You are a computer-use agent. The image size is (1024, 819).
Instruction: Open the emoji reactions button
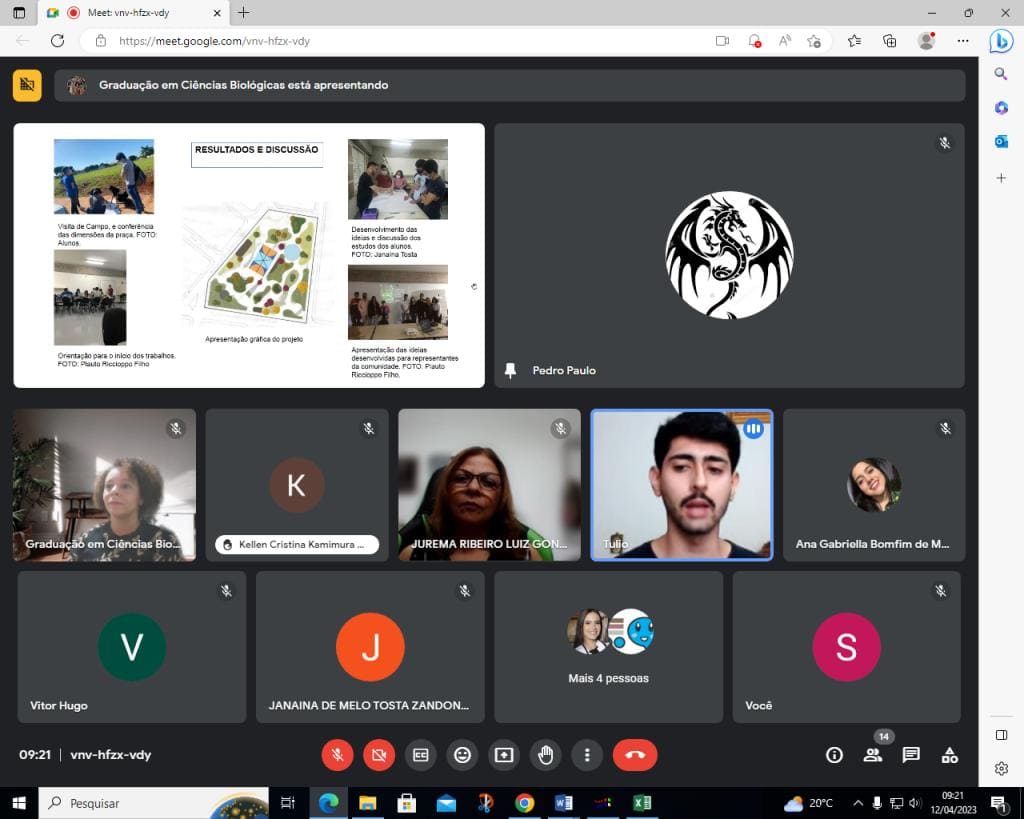click(x=462, y=755)
